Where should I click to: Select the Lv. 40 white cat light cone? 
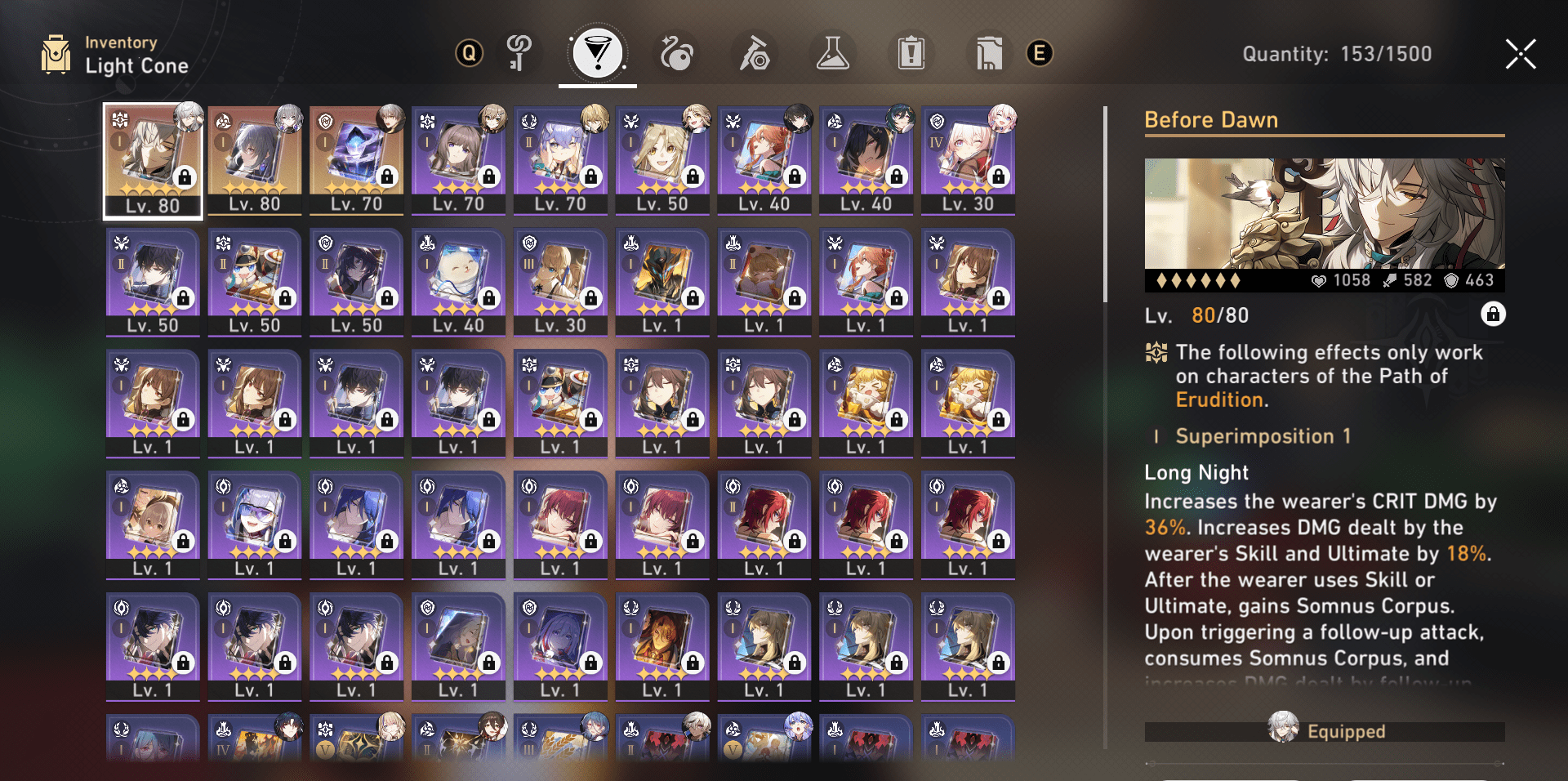459,283
